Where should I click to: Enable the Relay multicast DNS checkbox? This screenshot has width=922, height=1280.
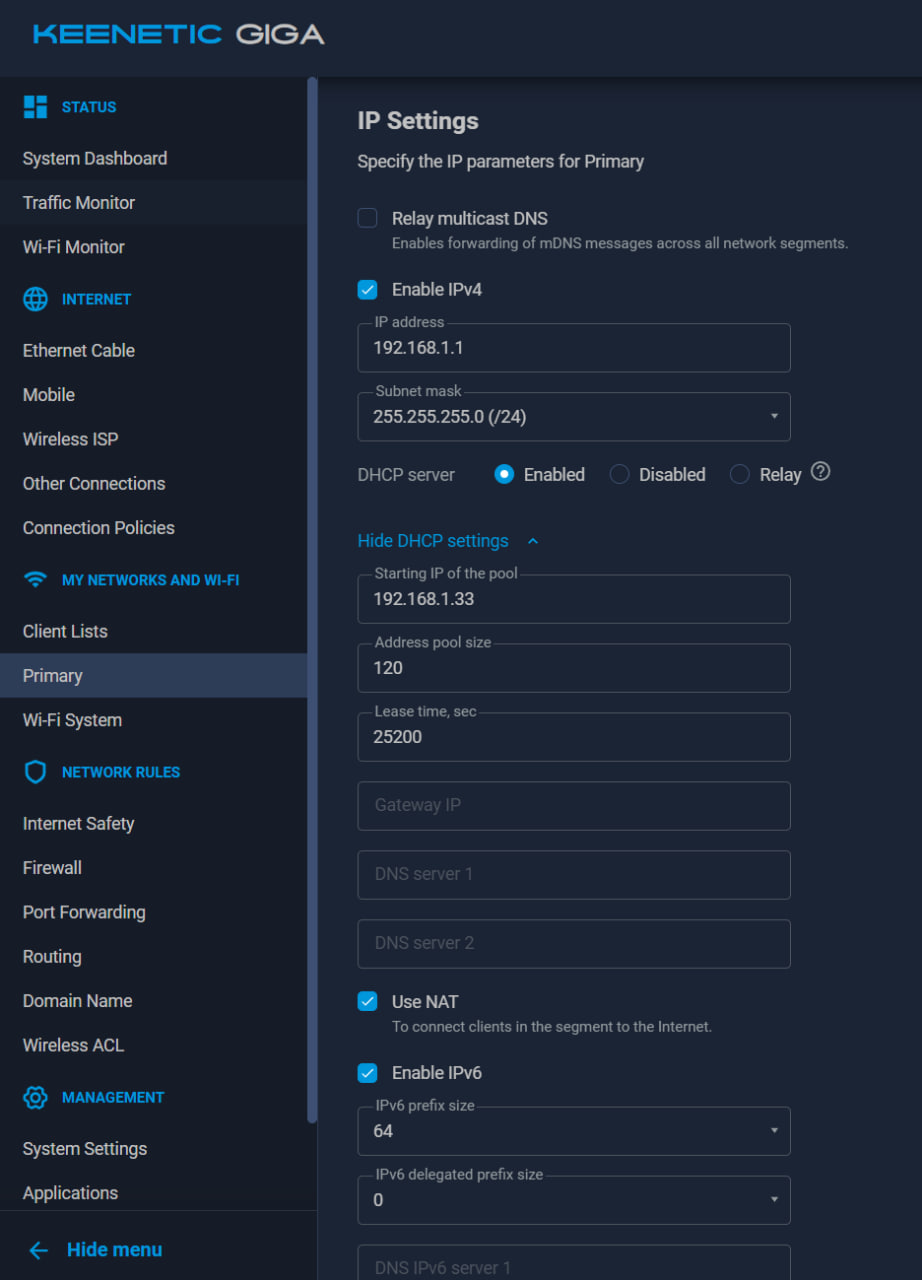point(368,218)
